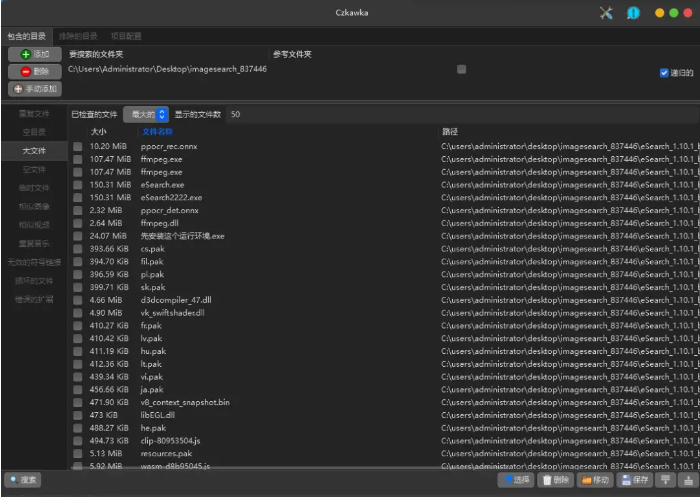The height and width of the screenshot is (497, 700).
Task: Toggle the upper panel with the down-arrow icon
Action: click(x=666, y=480)
